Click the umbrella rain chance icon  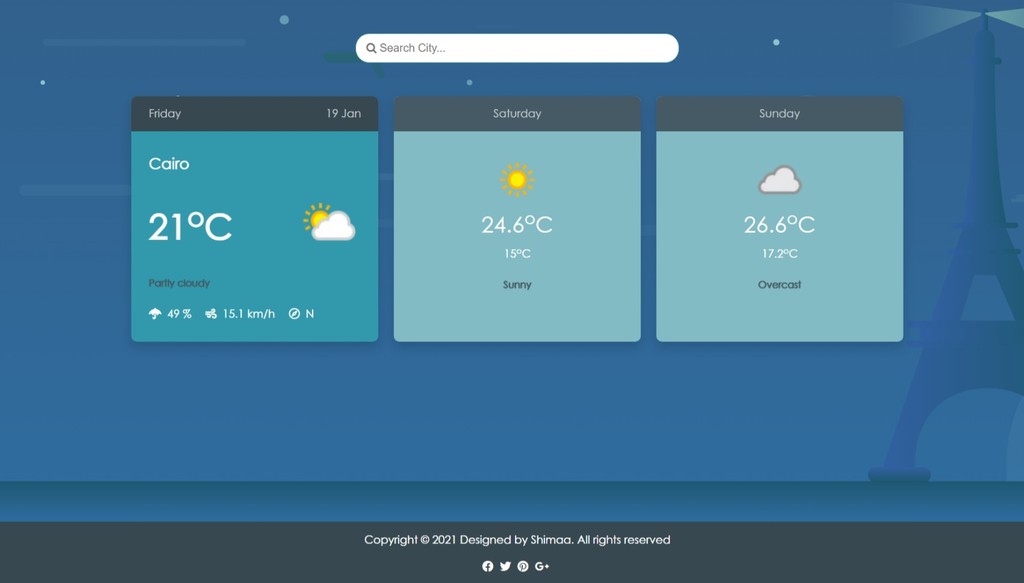[155, 314]
